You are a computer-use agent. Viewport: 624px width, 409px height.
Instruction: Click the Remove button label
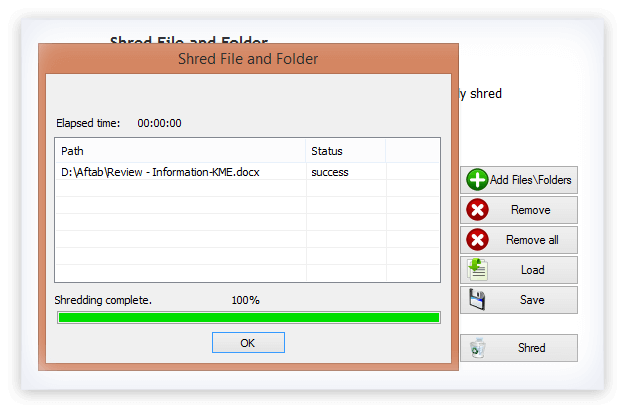point(530,210)
